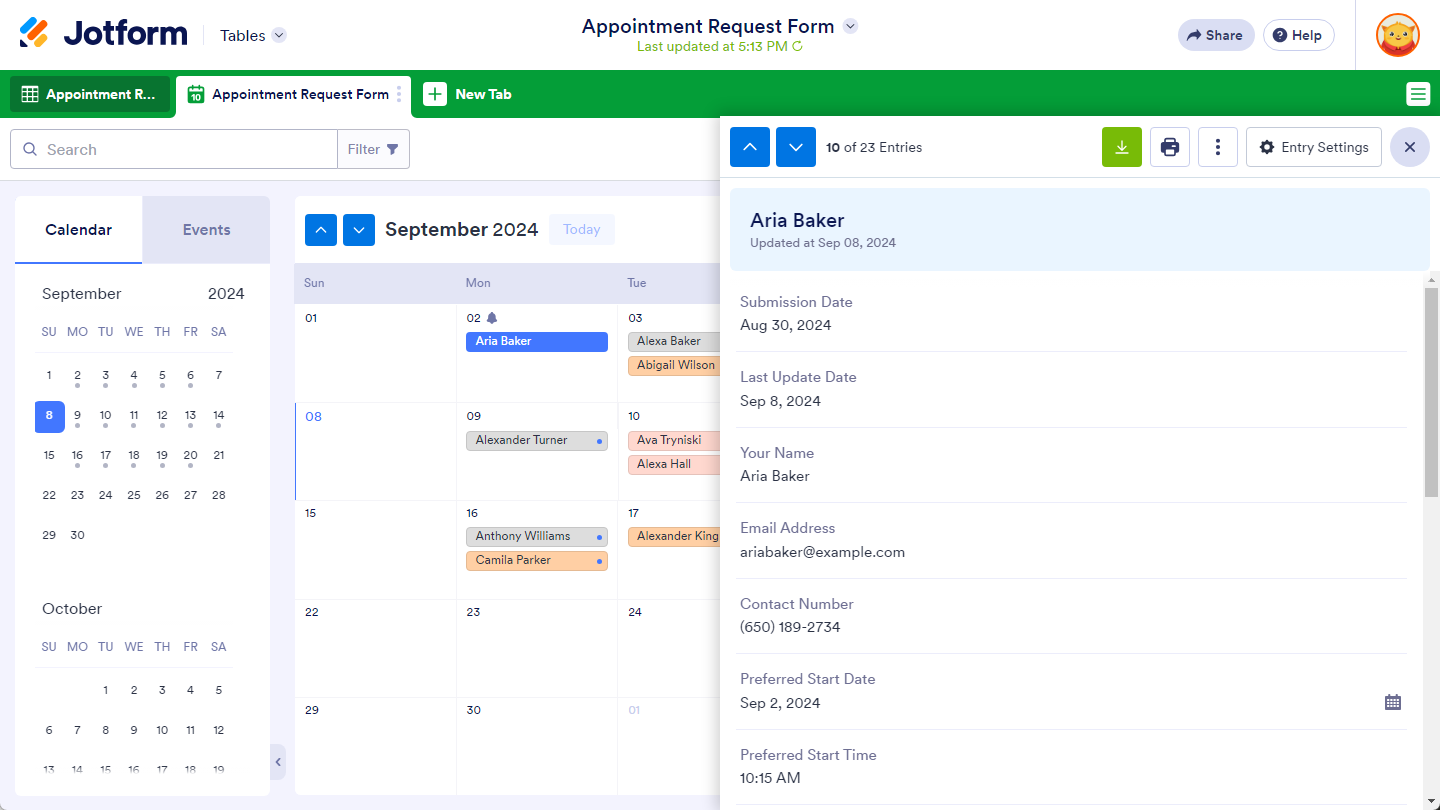Collapse the calendar sidebar with the arrow

(278, 762)
